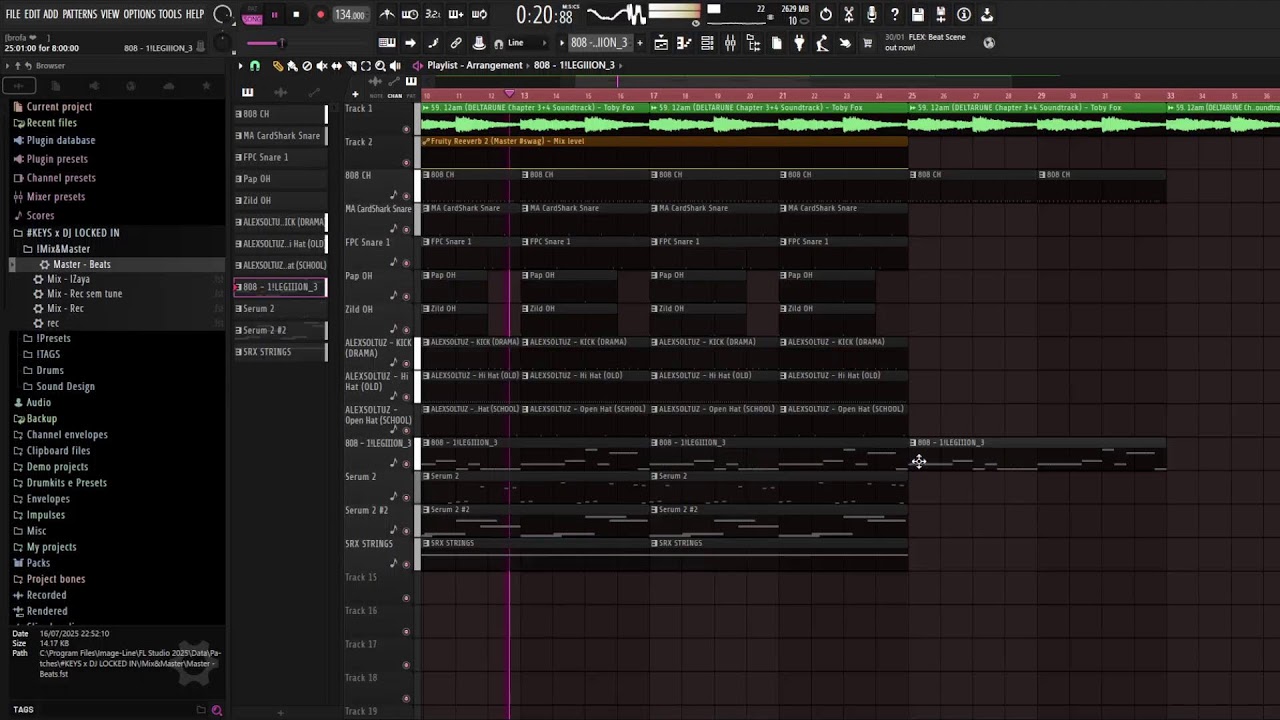
Task: Select the Delete tool in playlist toolbar
Action: [x=307, y=66]
